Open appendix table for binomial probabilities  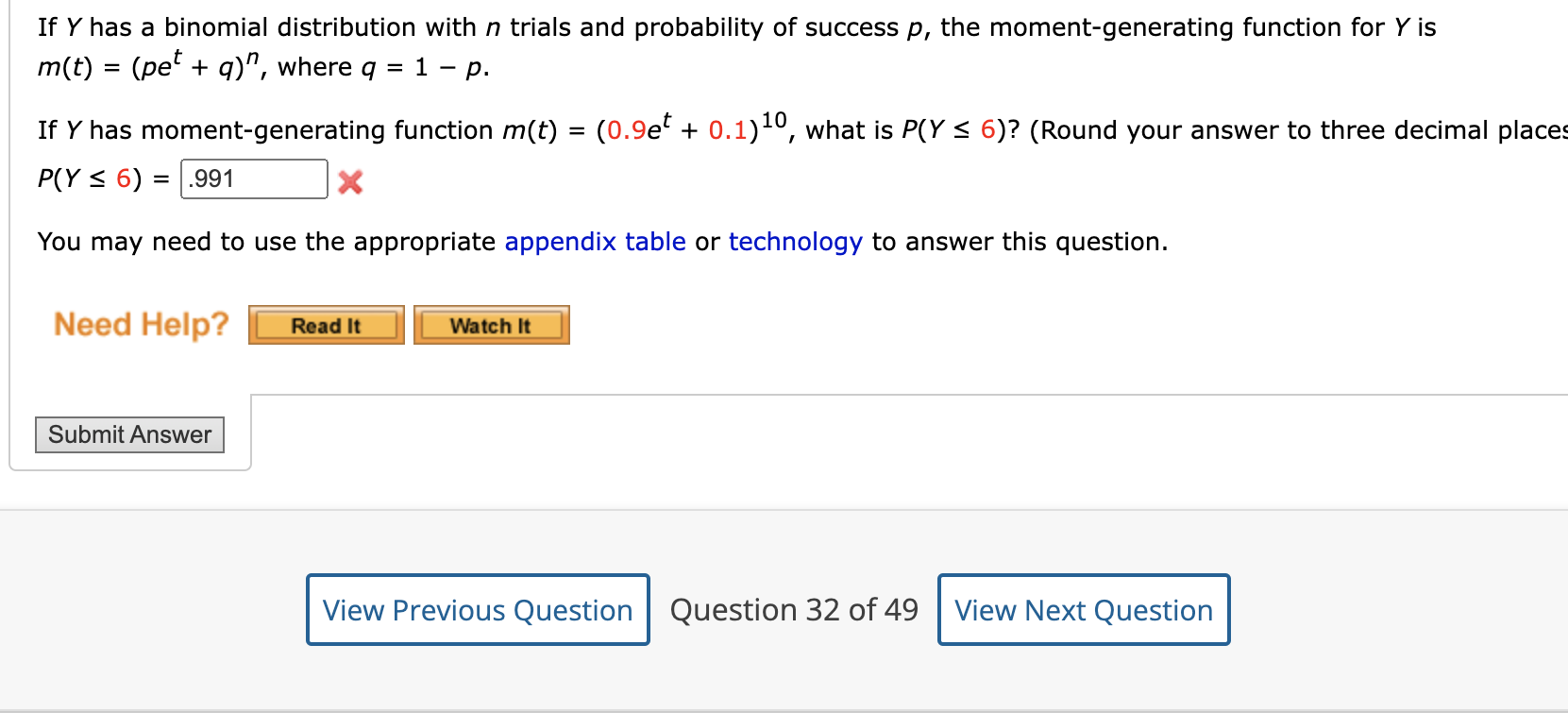595,242
